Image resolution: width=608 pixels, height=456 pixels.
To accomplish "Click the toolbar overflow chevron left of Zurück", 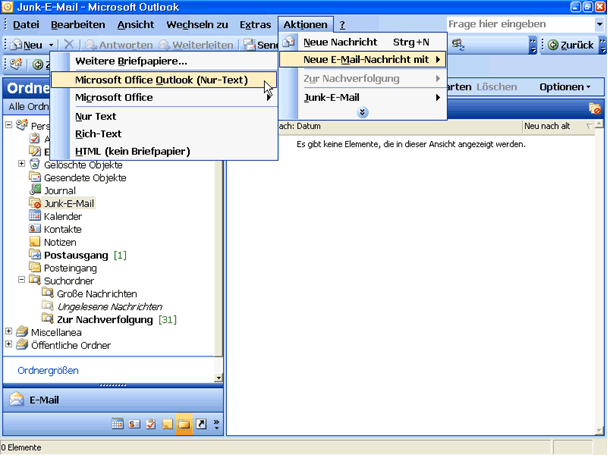I will point(533,45).
